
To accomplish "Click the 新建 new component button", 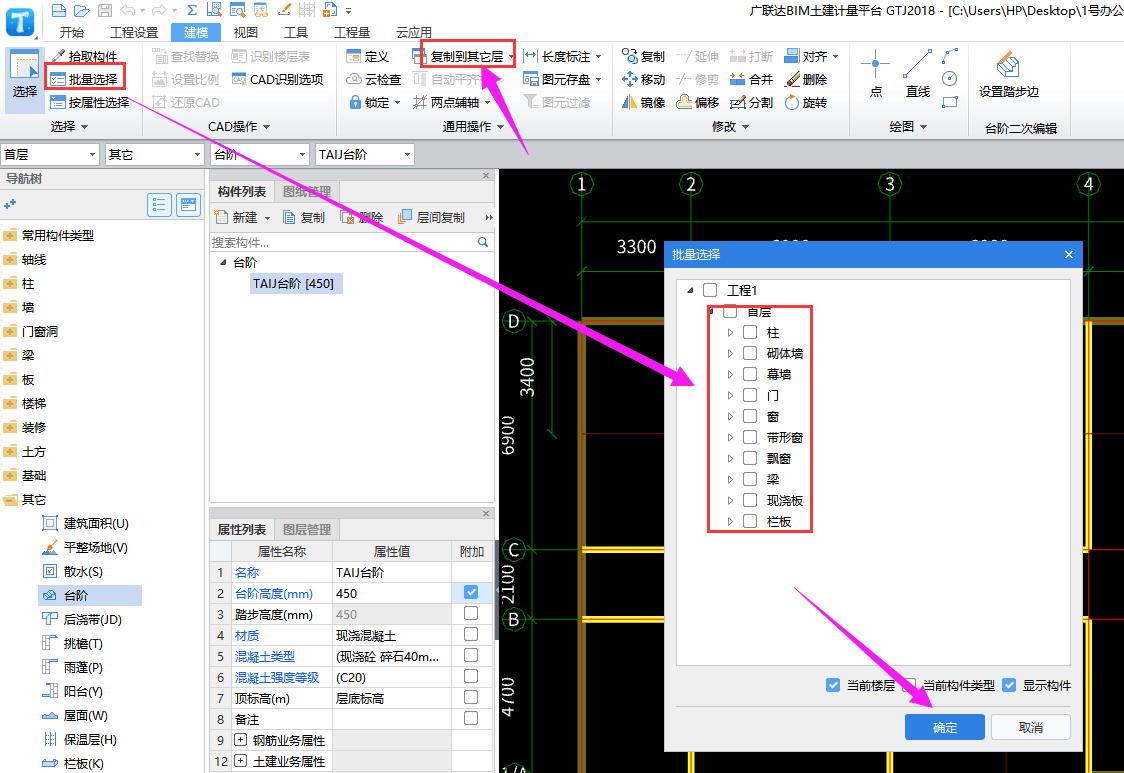I will pyautogui.click(x=242, y=217).
